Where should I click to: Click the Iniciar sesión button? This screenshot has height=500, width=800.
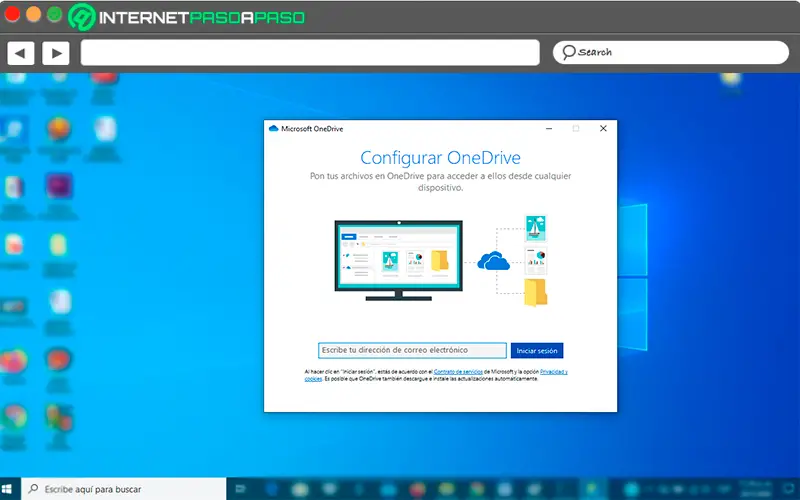tap(537, 351)
